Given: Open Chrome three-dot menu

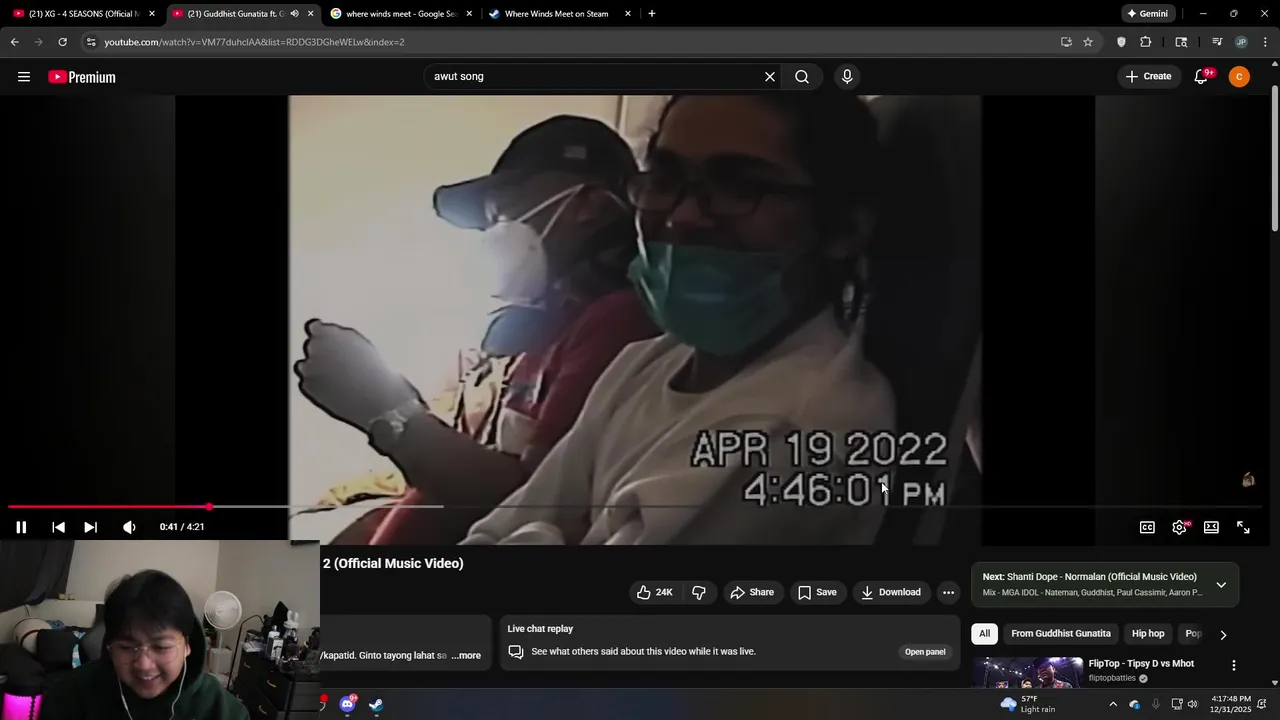Looking at the screenshot, I should coord(1266,42).
